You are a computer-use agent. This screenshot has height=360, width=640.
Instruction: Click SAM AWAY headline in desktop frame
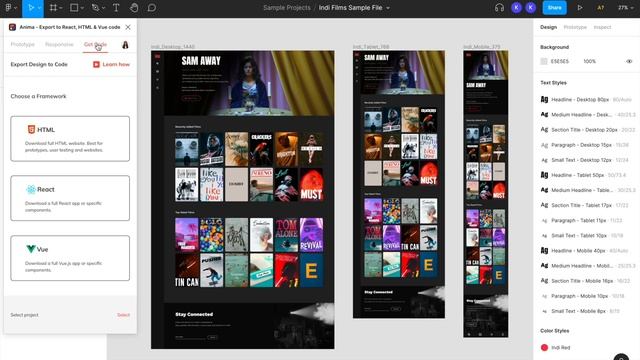[x=201, y=61]
